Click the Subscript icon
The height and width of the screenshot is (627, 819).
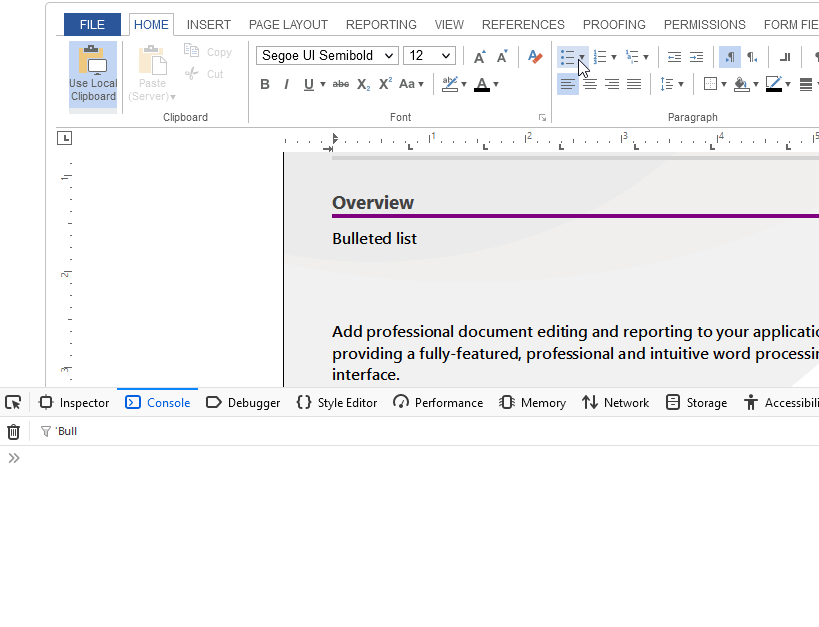[363, 85]
